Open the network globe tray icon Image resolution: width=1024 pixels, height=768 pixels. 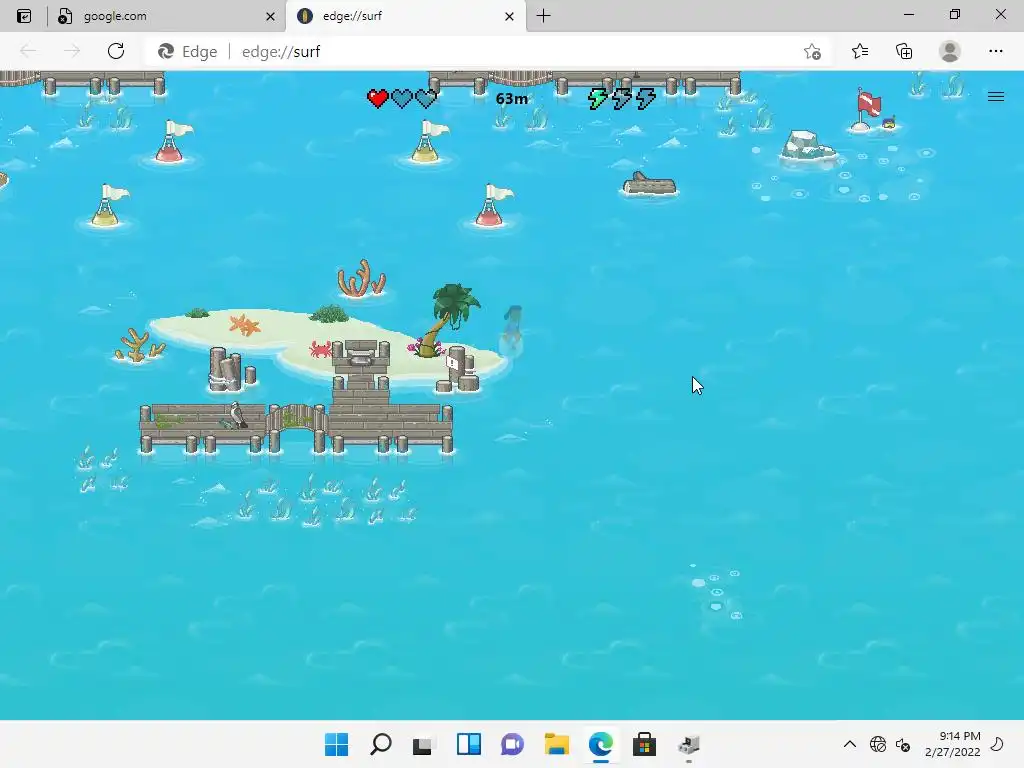point(878,744)
